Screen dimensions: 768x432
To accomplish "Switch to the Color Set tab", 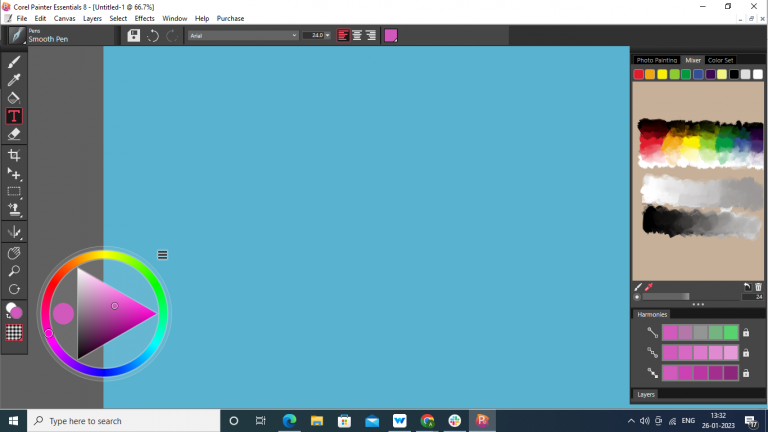I will tap(721, 60).
